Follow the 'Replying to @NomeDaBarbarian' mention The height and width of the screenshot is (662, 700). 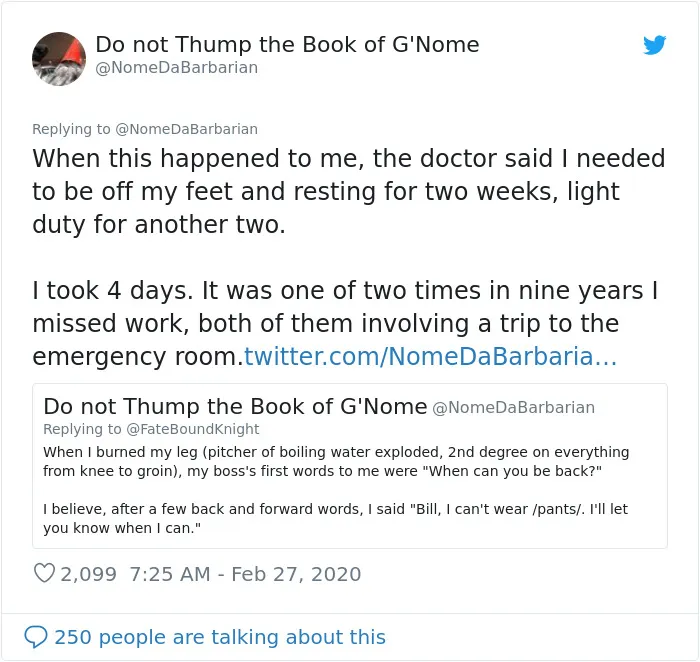tap(186, 129)
